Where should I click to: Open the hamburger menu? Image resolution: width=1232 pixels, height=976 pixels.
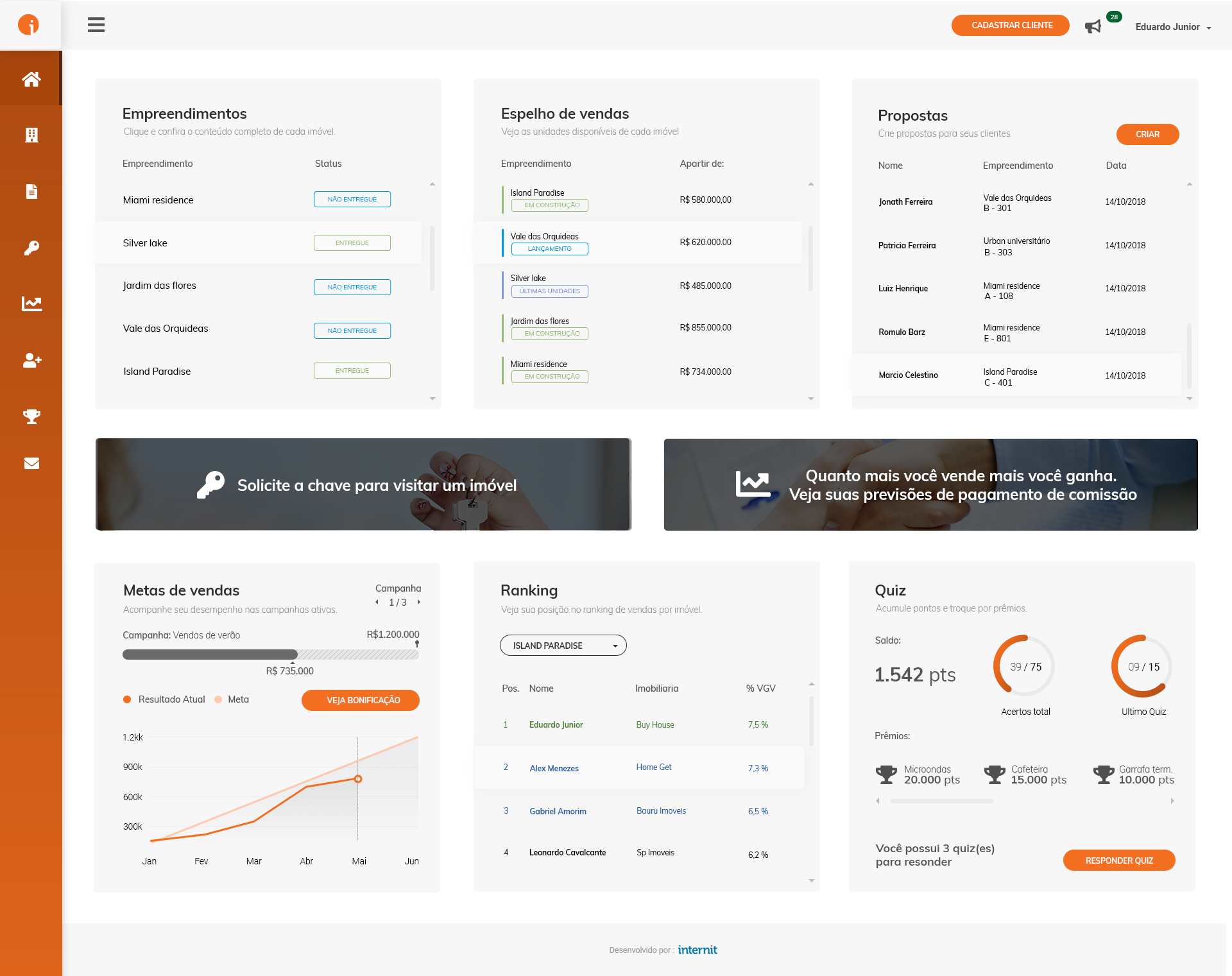click(x=96, y=25)
